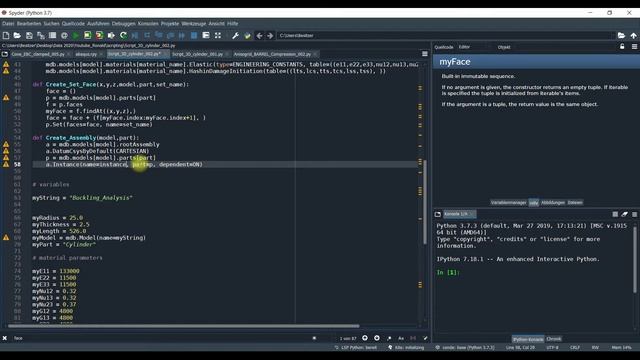Viewport: 640px width, 360px height.
Task: Open the Werkzeuge menu
Action: point(194,24)
